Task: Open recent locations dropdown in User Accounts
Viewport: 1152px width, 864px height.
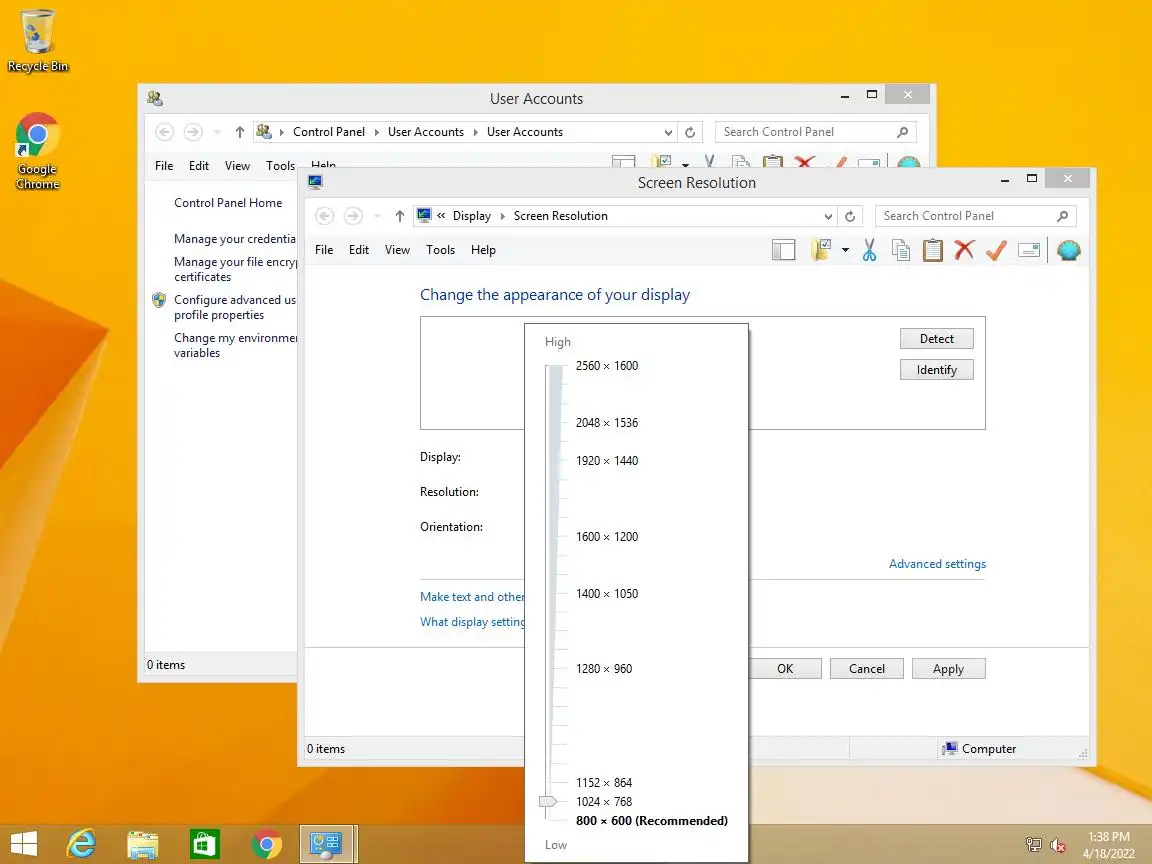Action: point(217,132)
